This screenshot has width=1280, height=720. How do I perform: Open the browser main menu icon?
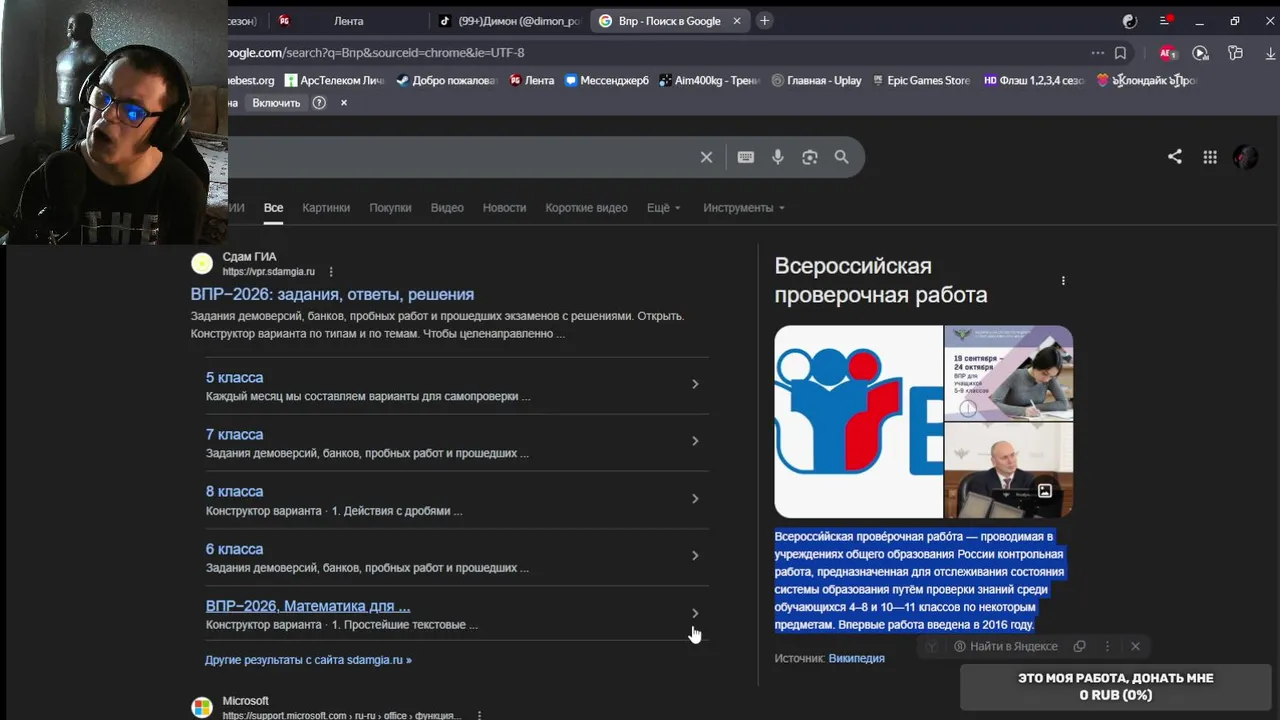click(1166, 21)
